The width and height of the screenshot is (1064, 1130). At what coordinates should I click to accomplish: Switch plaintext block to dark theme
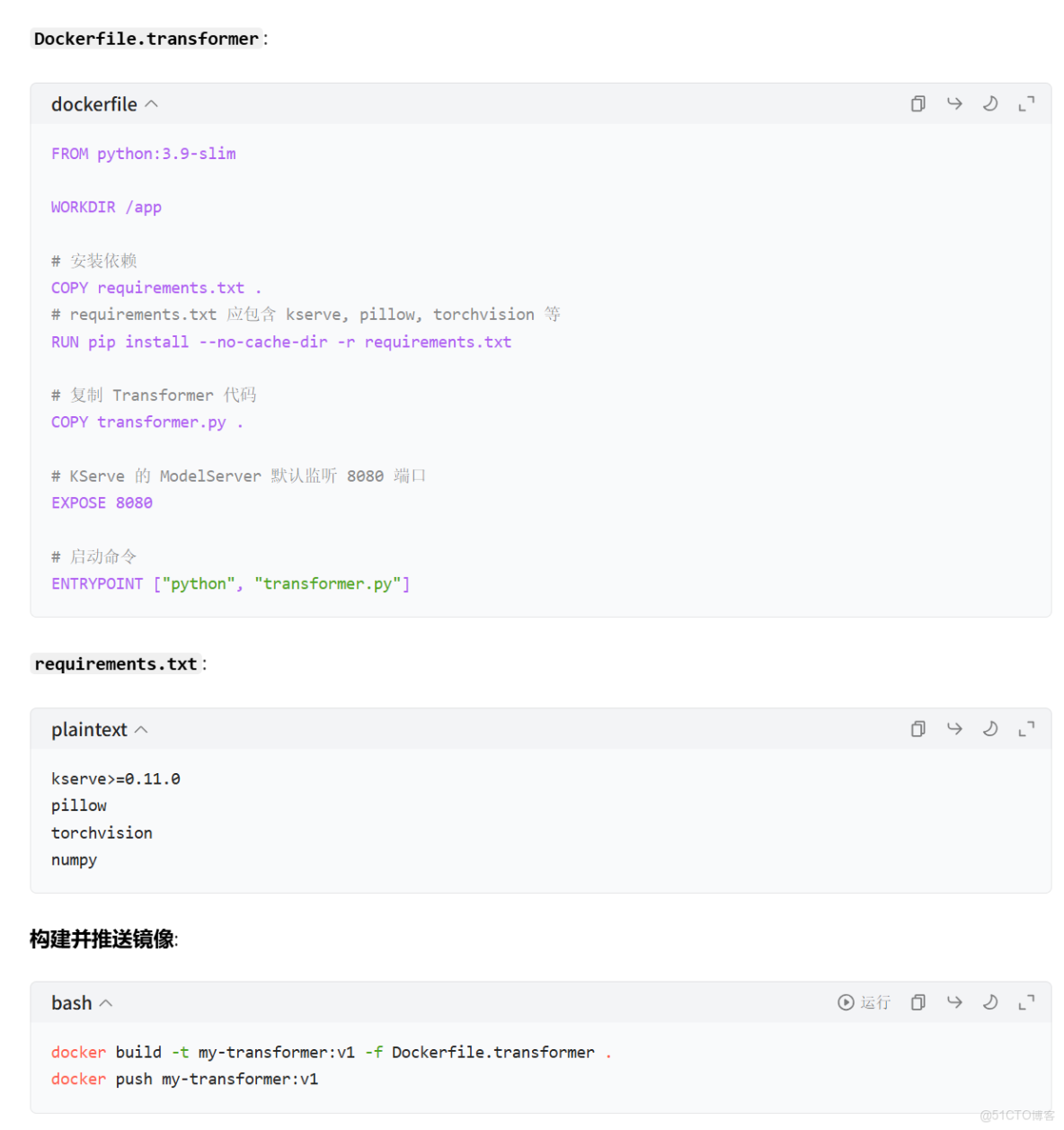pos(990,729)
